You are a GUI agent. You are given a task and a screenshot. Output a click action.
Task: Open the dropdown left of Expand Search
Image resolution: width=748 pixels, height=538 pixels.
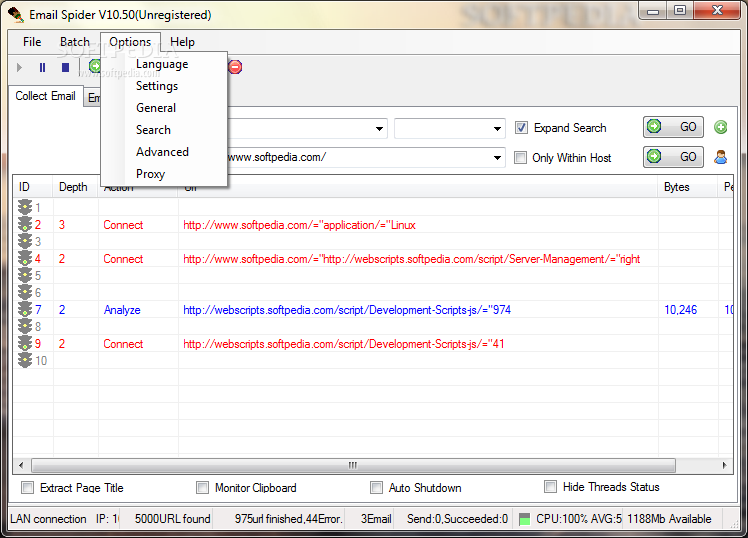(449, 129)
